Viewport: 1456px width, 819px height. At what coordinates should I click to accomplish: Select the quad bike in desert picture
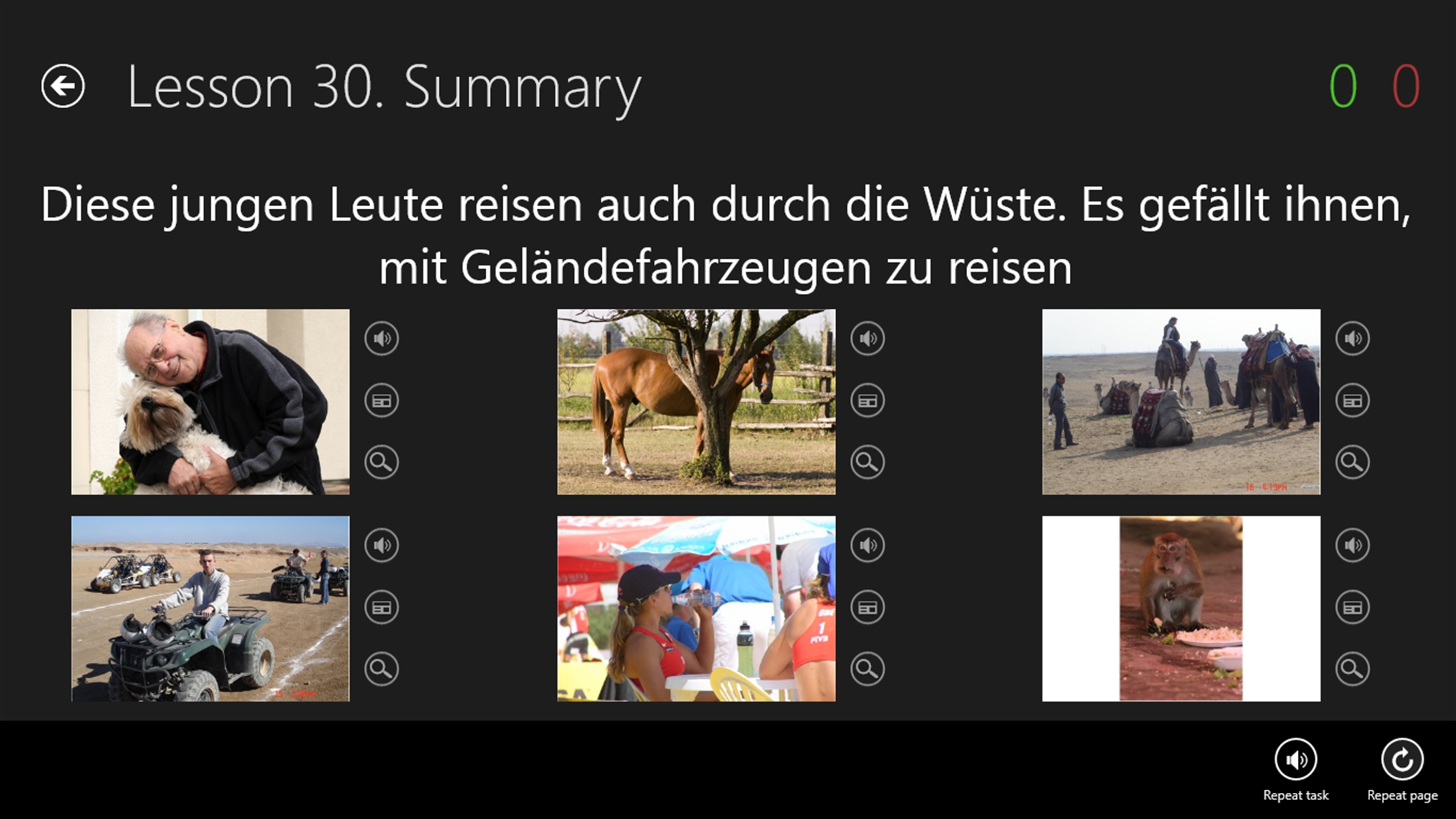coord(210,609)
